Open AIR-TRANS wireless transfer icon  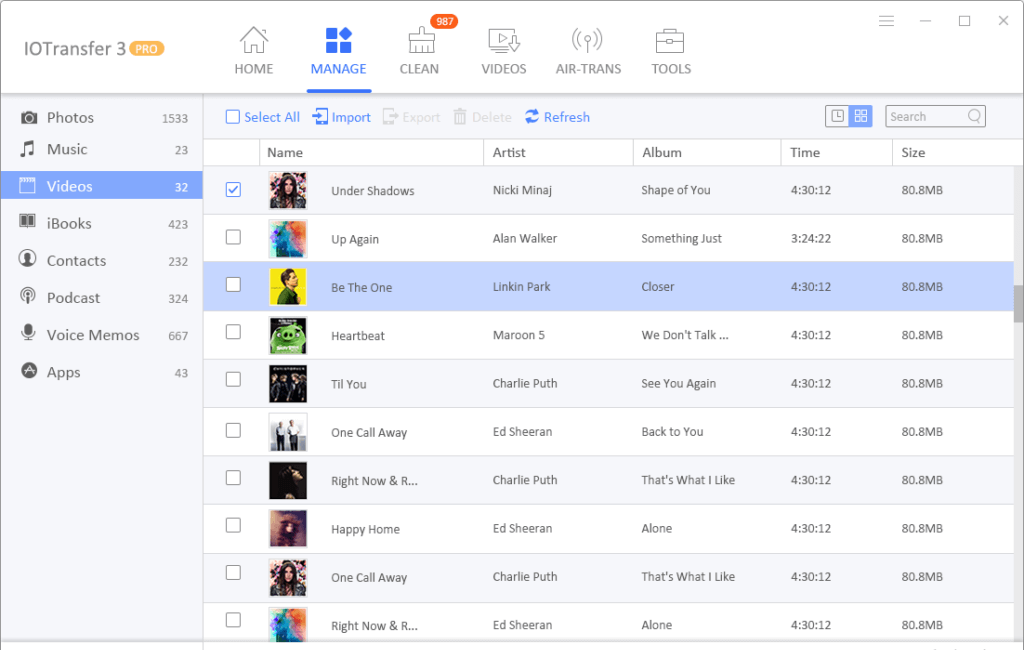pos(587,42)
